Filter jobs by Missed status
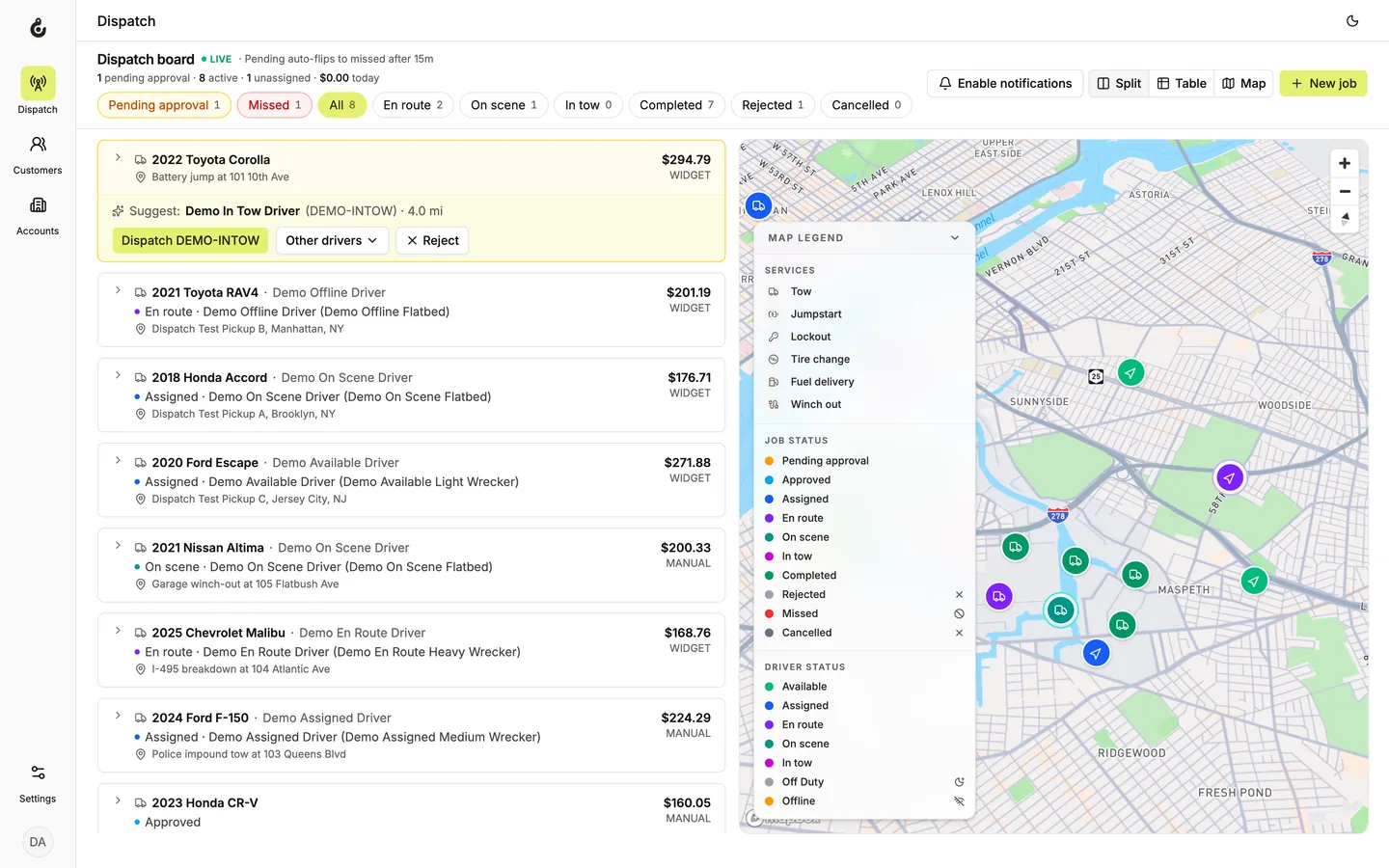Image resolution: width=1389 pixels, height=868 pixels. coord(275,105)
